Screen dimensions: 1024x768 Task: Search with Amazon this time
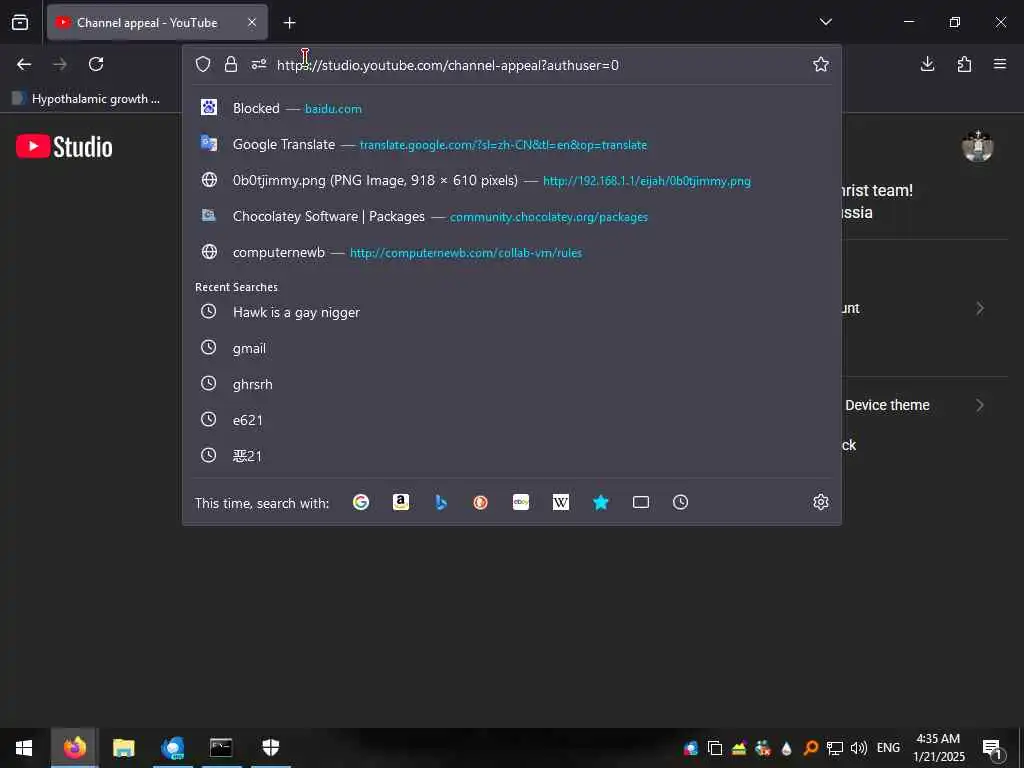click(401, 502)
